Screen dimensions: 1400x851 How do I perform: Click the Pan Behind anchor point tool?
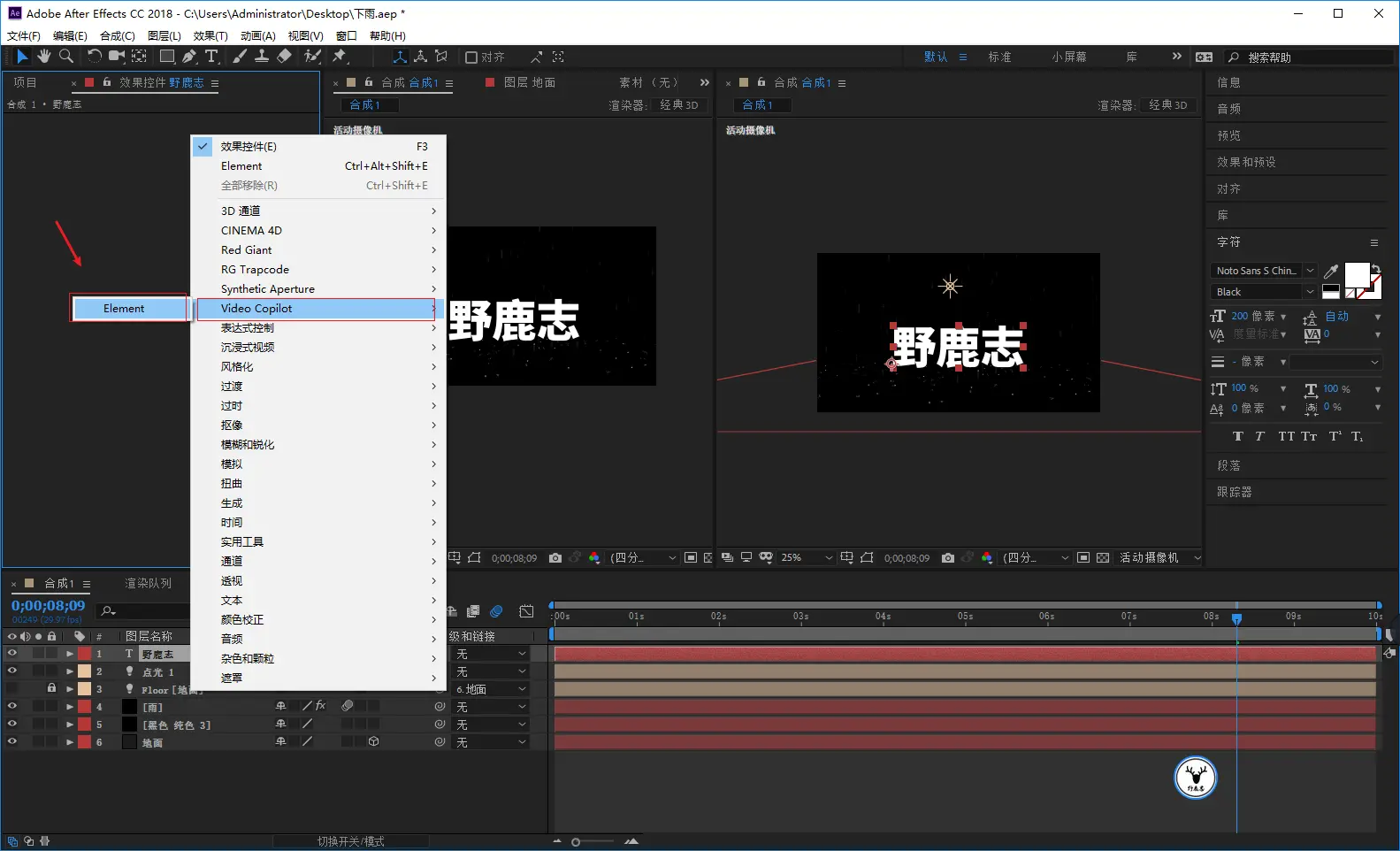(139, 57)
